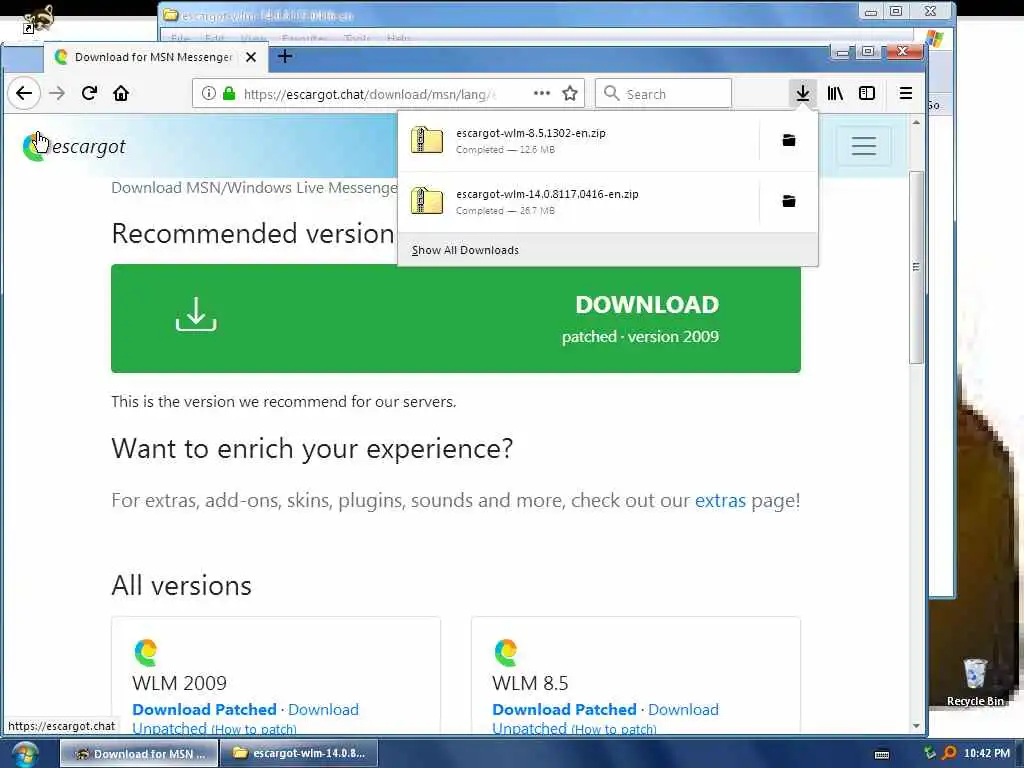Bookmark this page with the star

click(570, 93)
